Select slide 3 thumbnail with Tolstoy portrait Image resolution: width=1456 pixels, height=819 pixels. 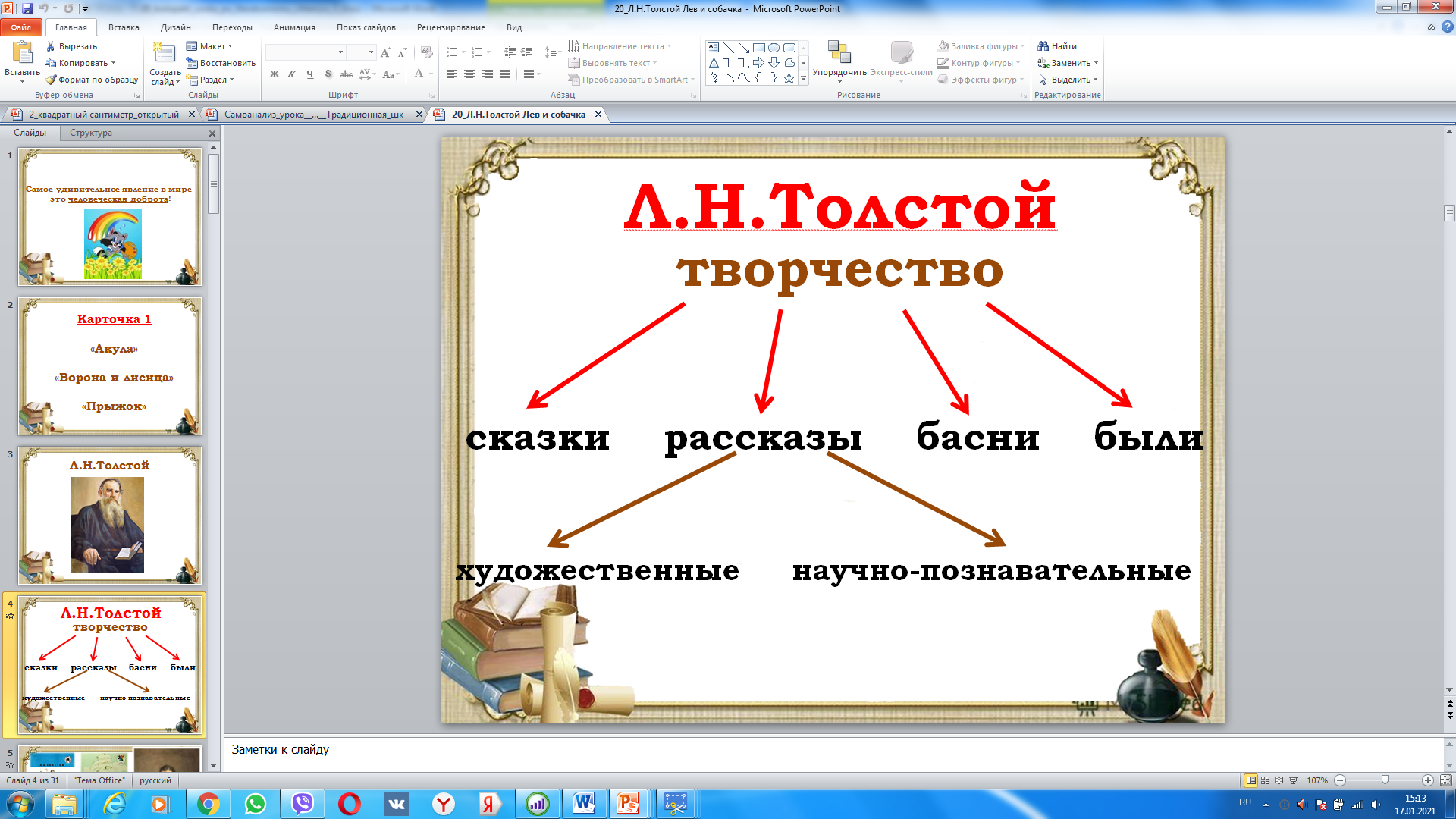(110, 516)
